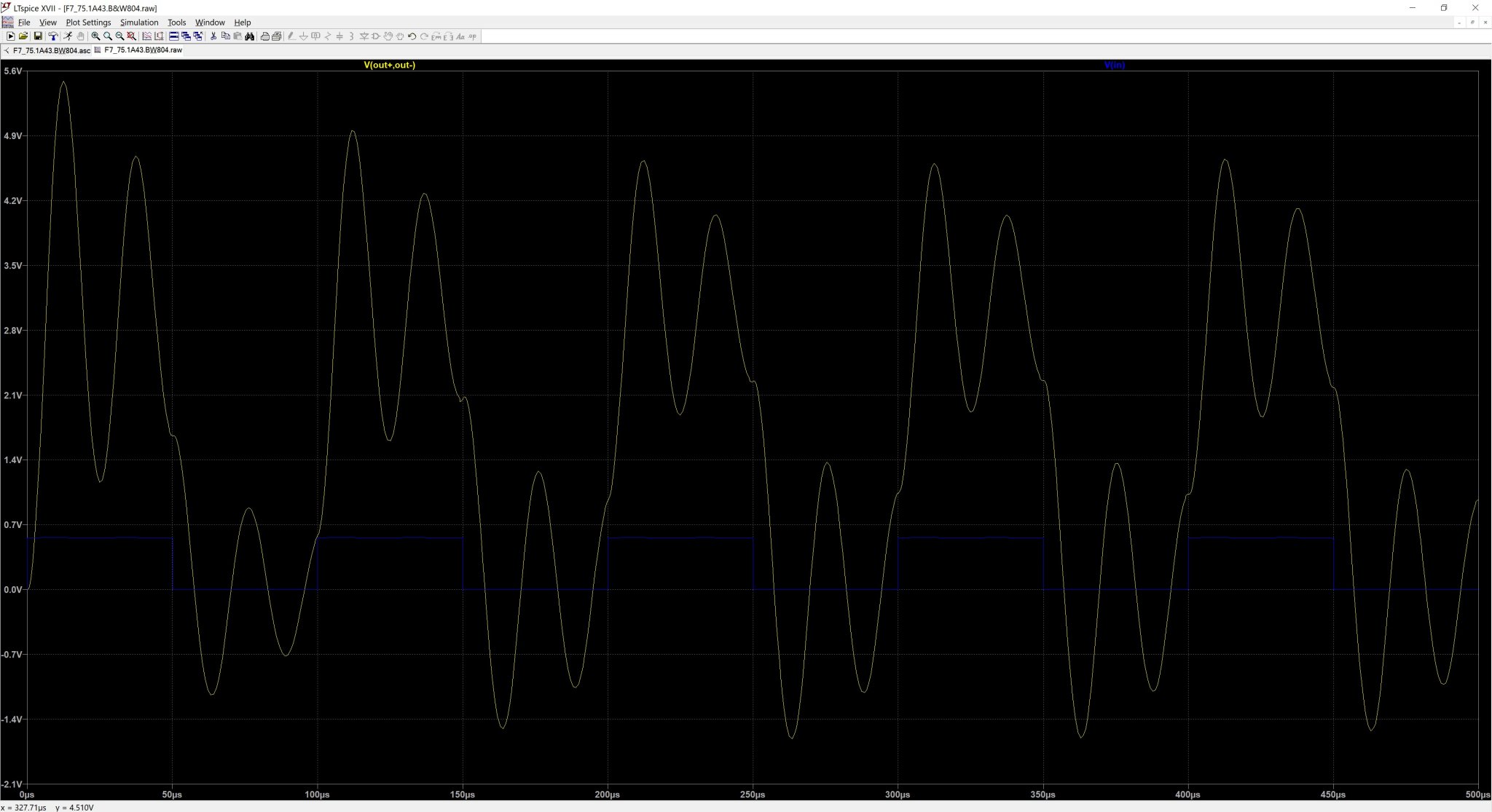1492x812 pixels.
Task: Click the V(in) trace label
Action: 1115,66
